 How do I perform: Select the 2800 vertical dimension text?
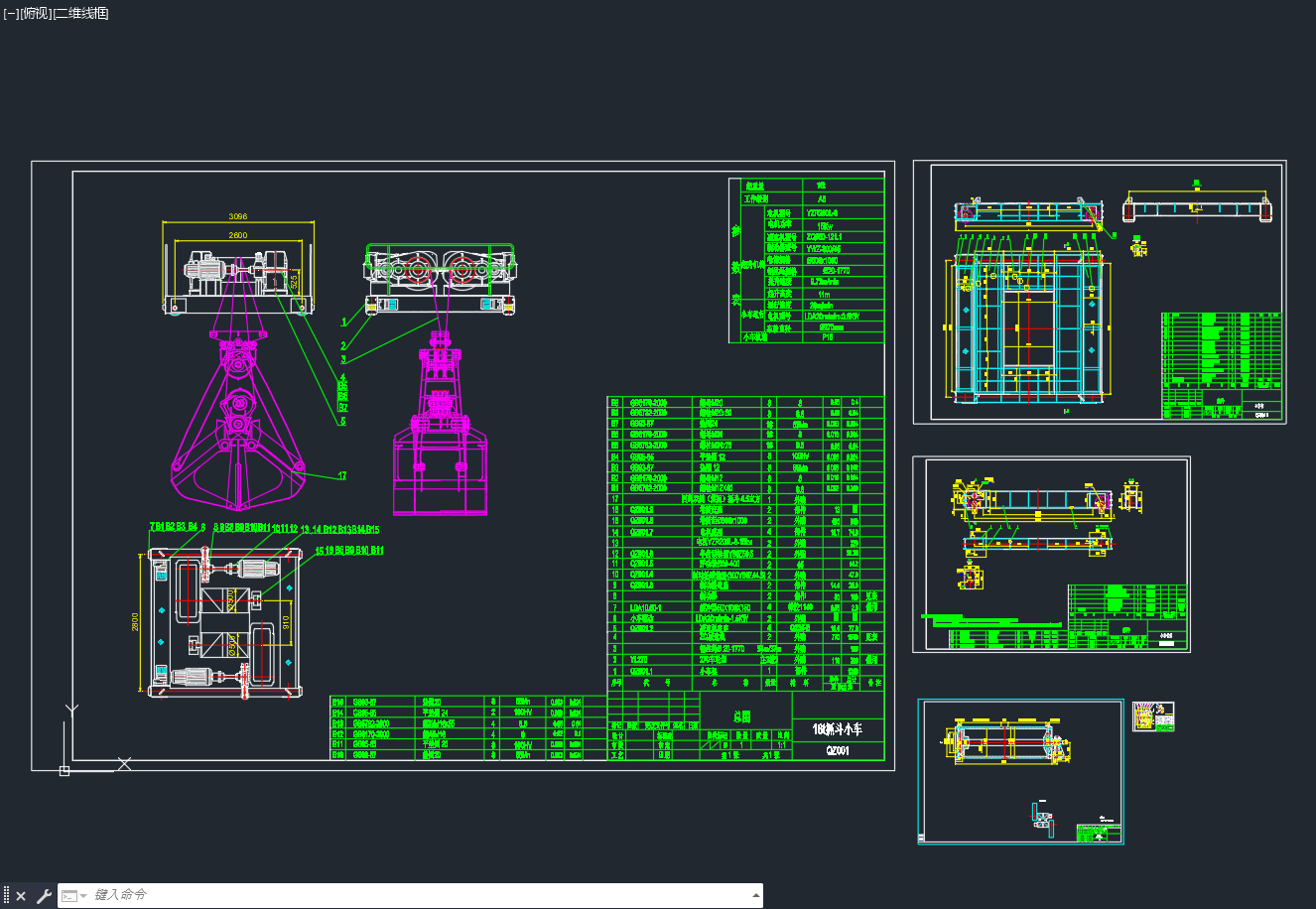[x=135, y=622]
